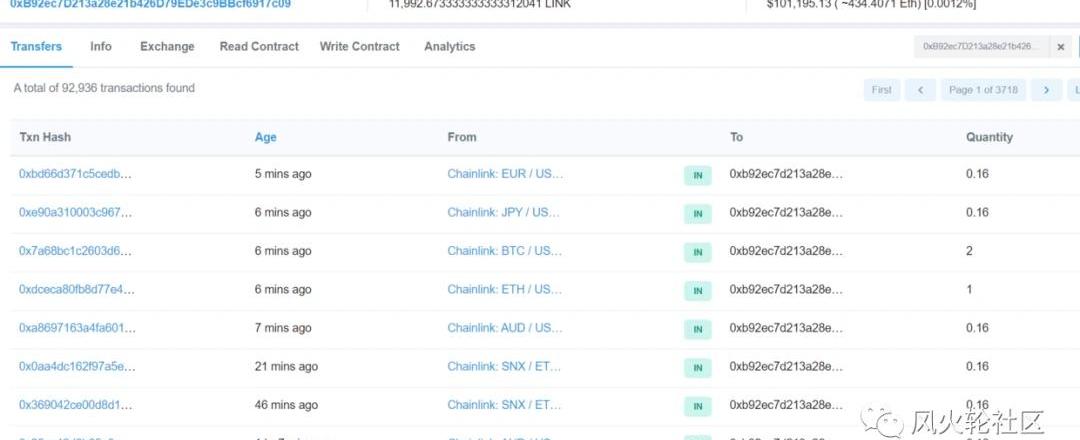
Task: Click the contract address at page top
Action: [x=150, y=4]
